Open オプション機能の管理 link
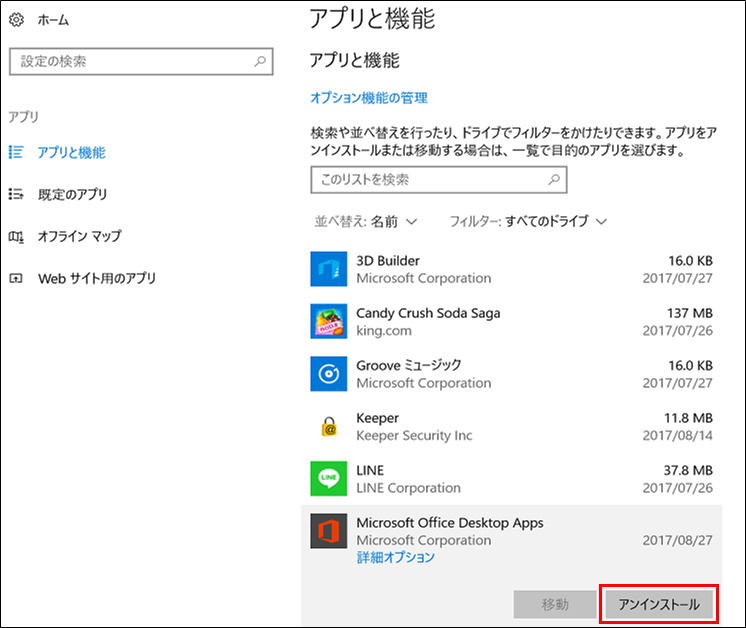The height and width of the screenshot is (628, 746). tap(369, 98)
